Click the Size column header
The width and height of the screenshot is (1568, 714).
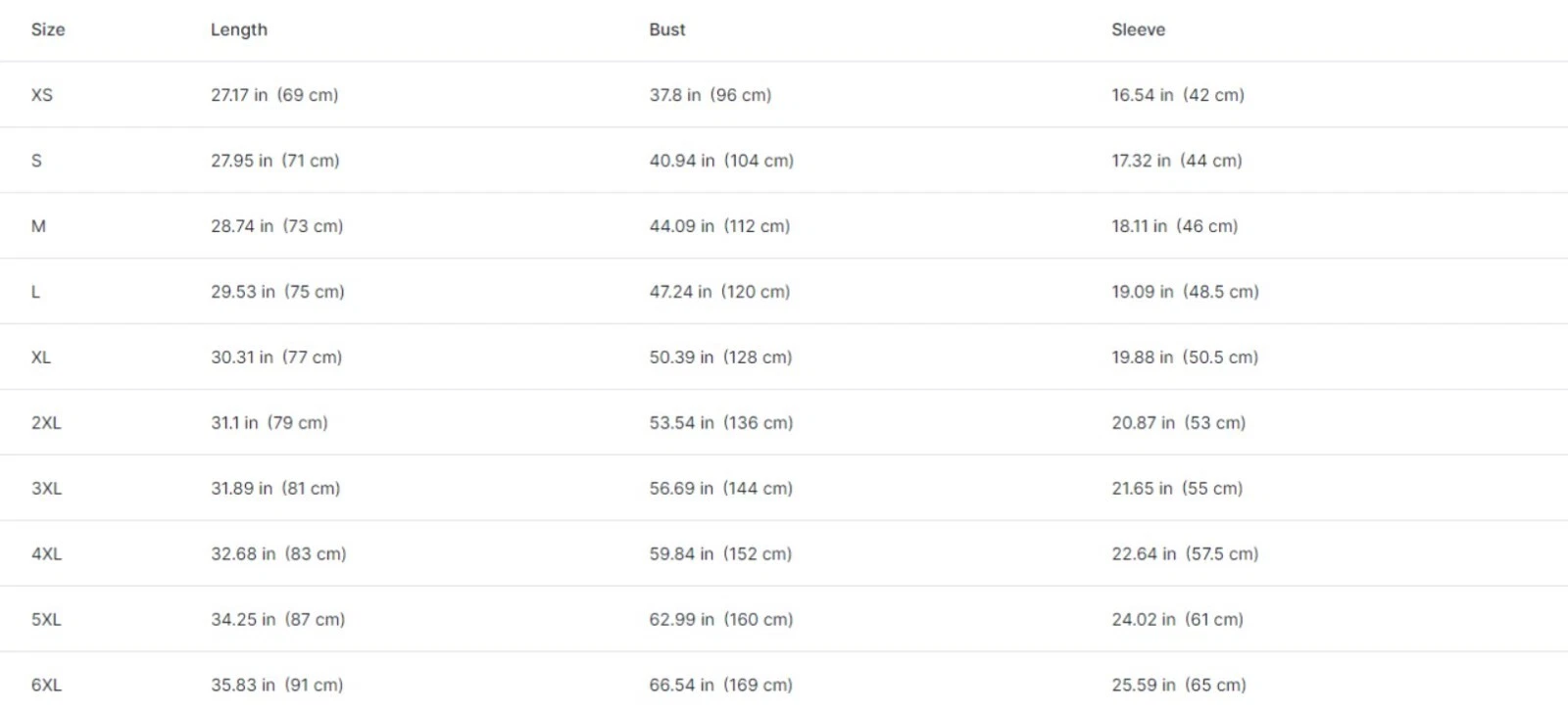(x=48, y=29)
